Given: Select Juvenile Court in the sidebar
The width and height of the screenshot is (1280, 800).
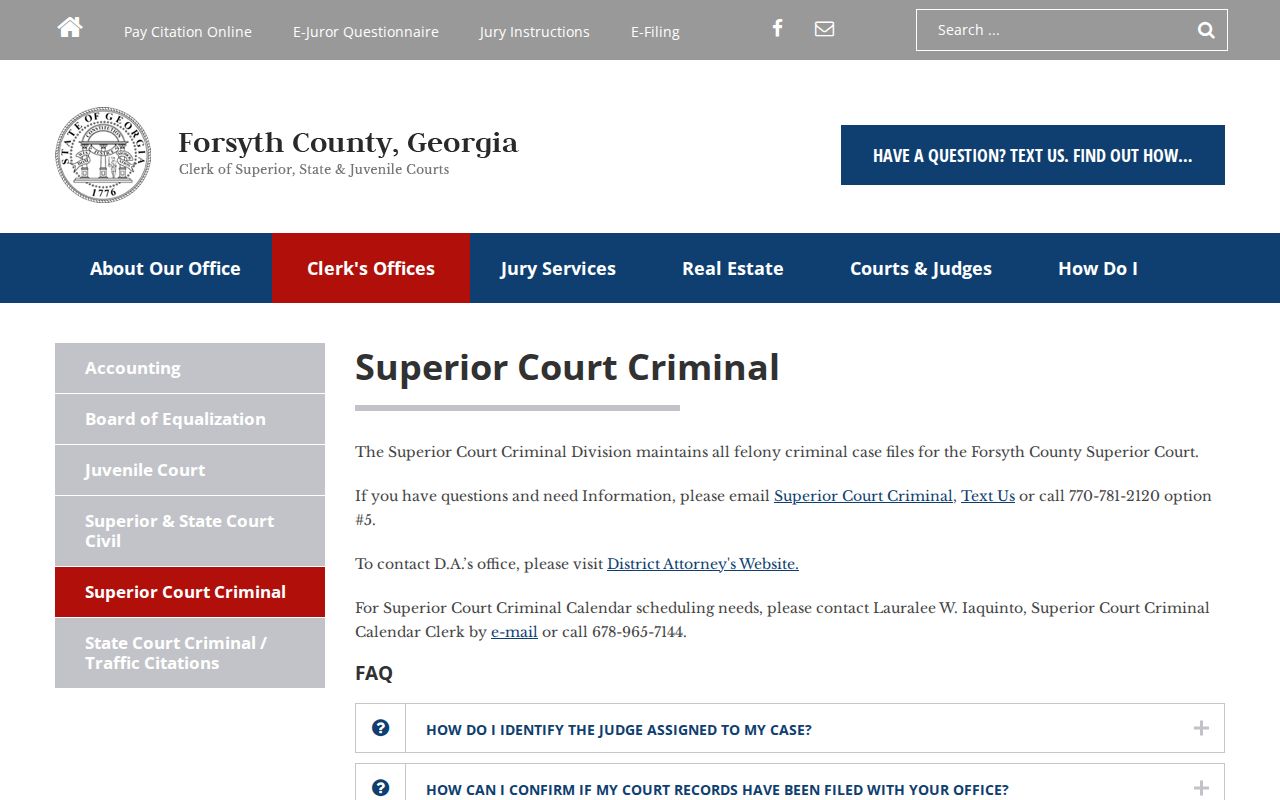Looking at the screenshot, I should (x=190, y=470).
